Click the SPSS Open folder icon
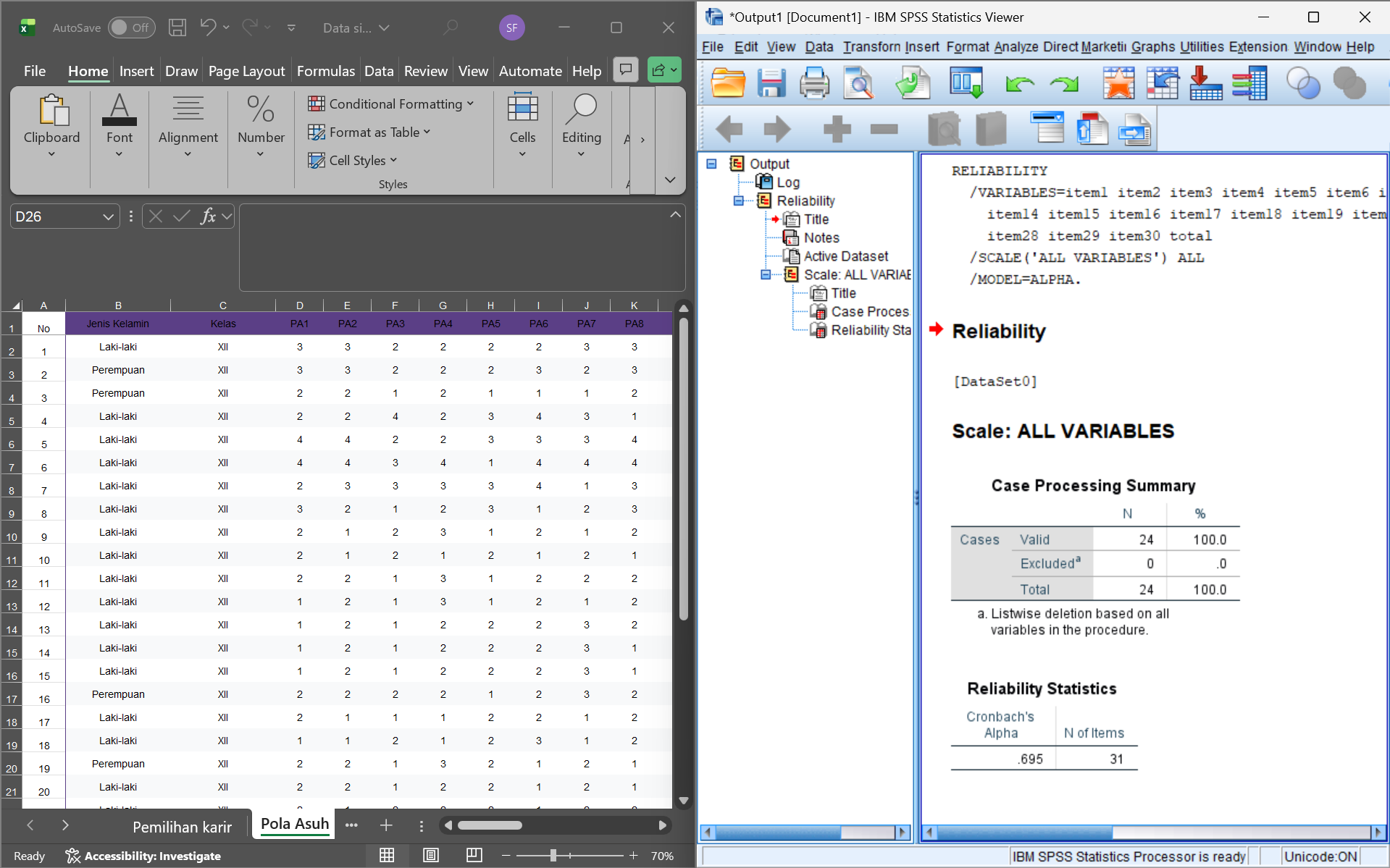This screenshot has height=868, width=1390. tap(728, 83)
